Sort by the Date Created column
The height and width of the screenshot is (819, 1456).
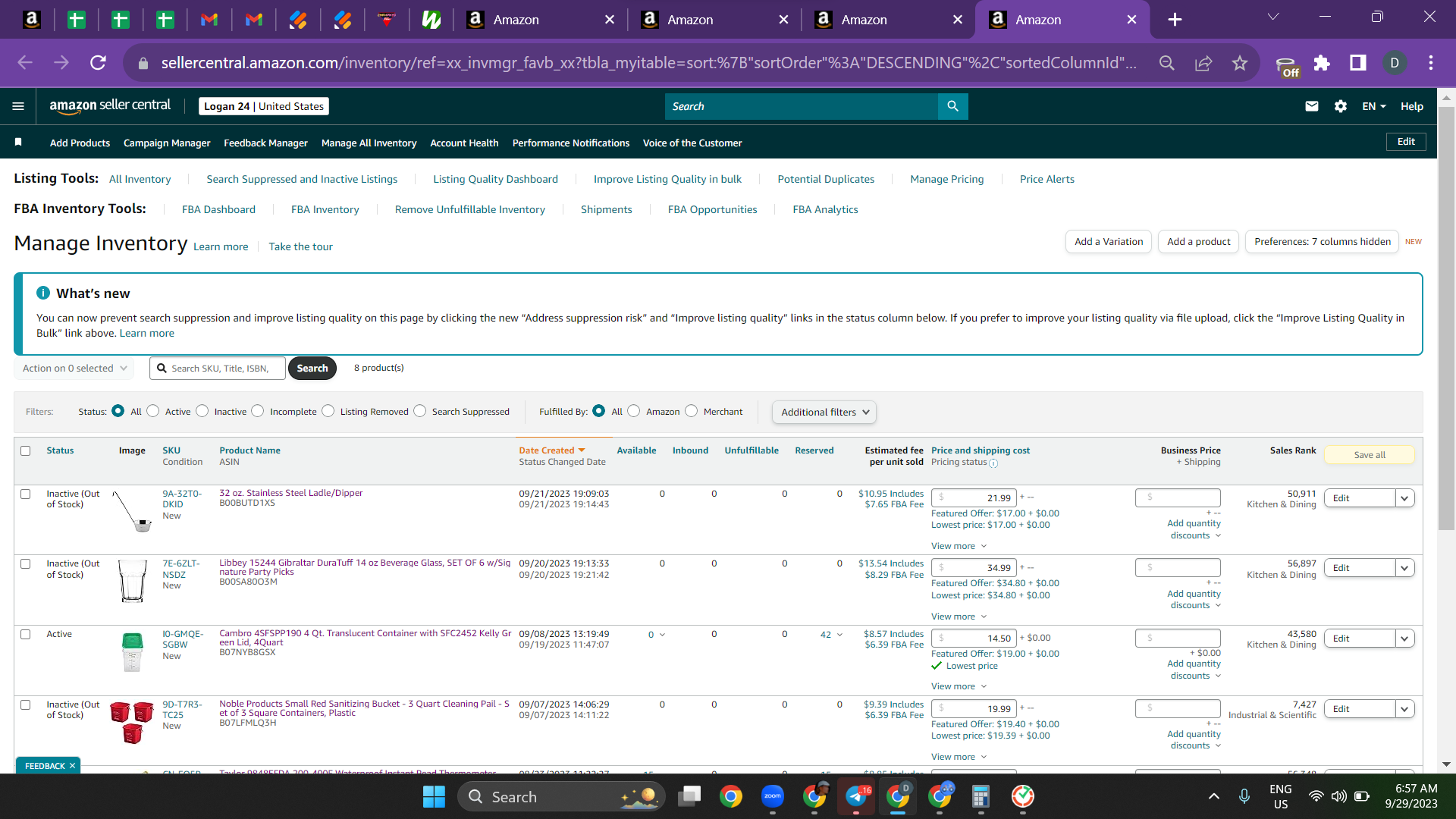click(552, 450)
